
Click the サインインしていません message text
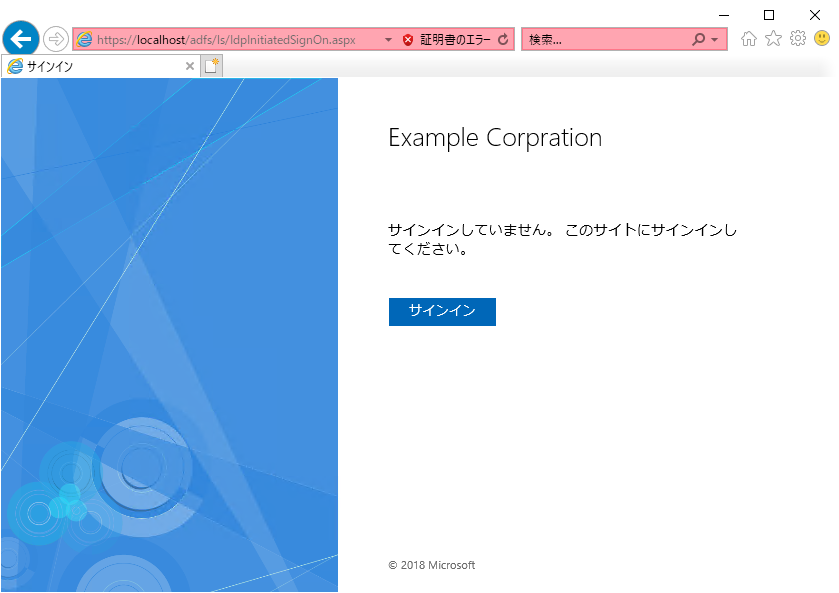562,239
